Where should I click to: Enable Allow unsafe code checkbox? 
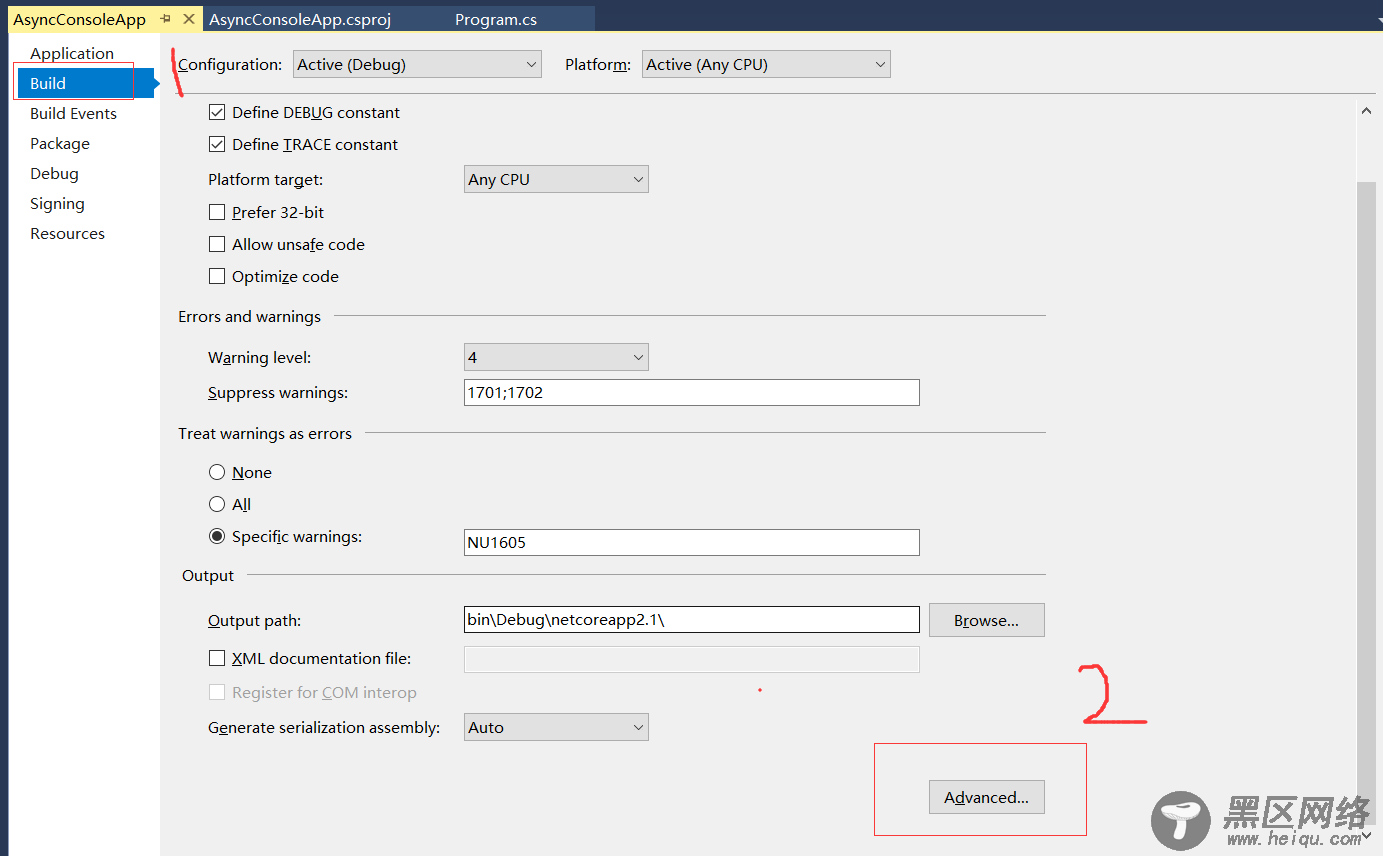[217, 245]
